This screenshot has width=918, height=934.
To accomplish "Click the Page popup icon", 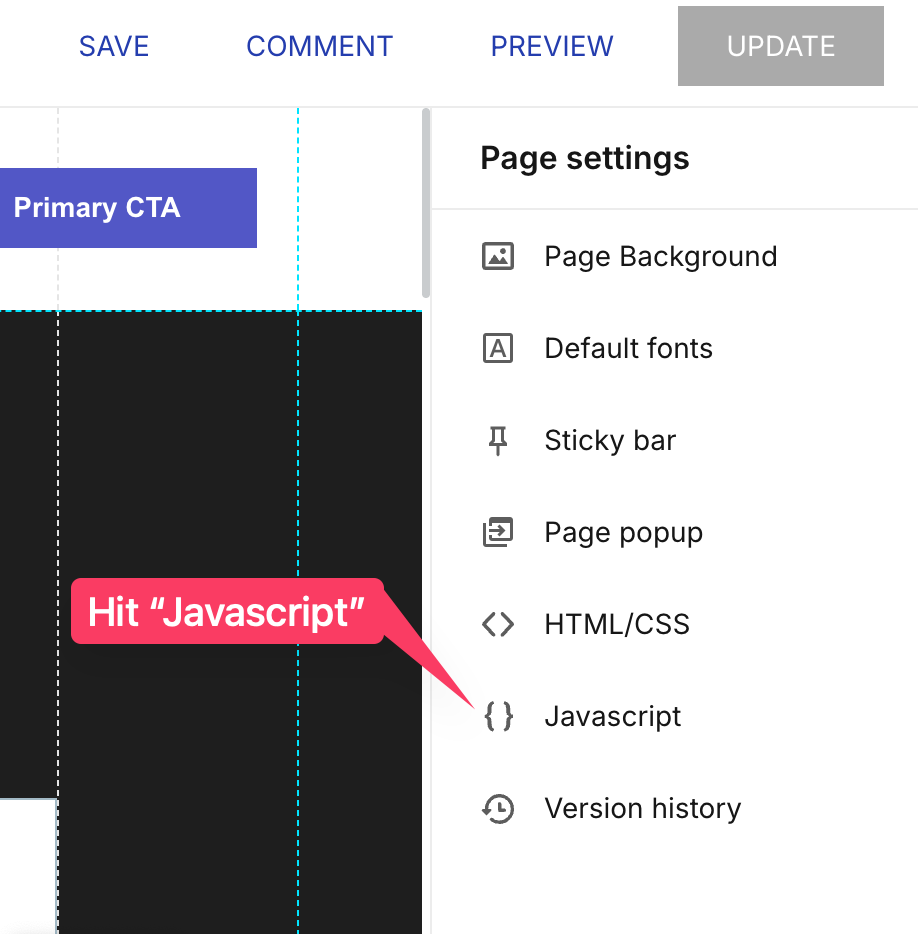I will [x=497, y=532].
